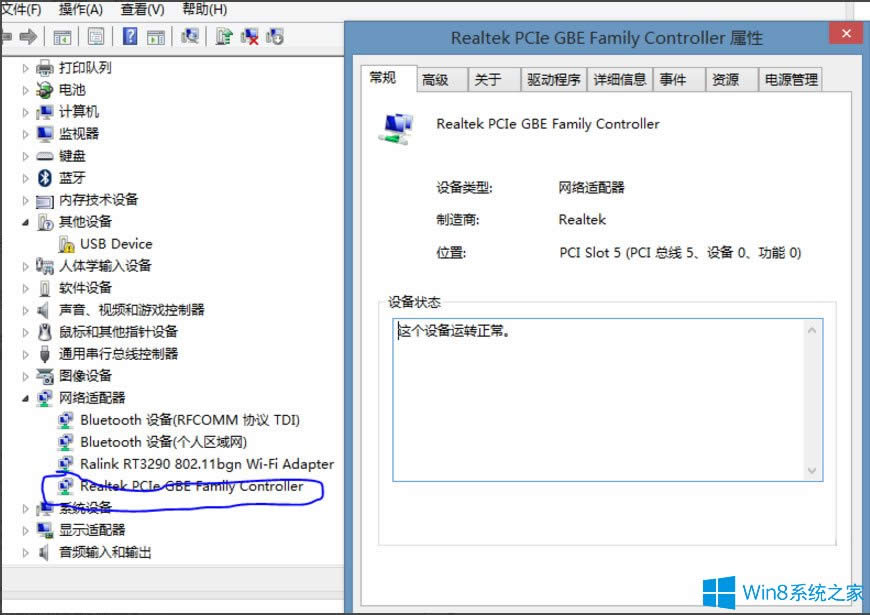This screenshot has height=615, width=870.
Task: Click the Forward navigation arrow icon
Action: point(29,37)
